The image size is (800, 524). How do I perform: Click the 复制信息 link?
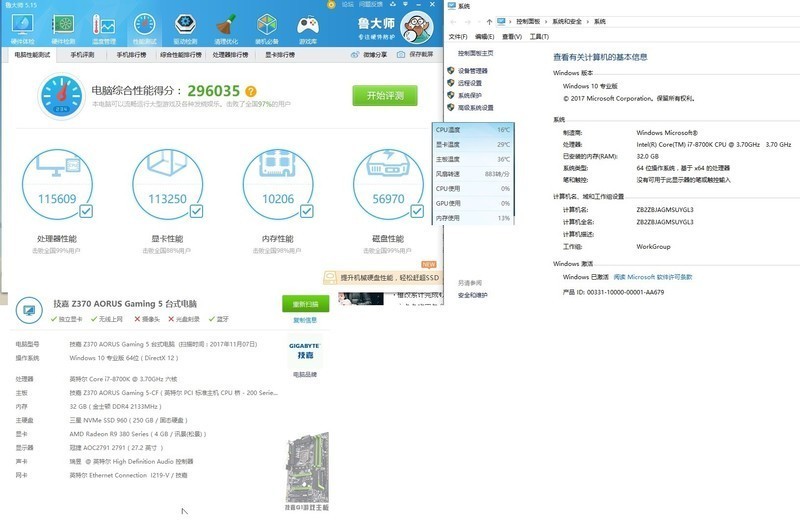tap(305, 320)
